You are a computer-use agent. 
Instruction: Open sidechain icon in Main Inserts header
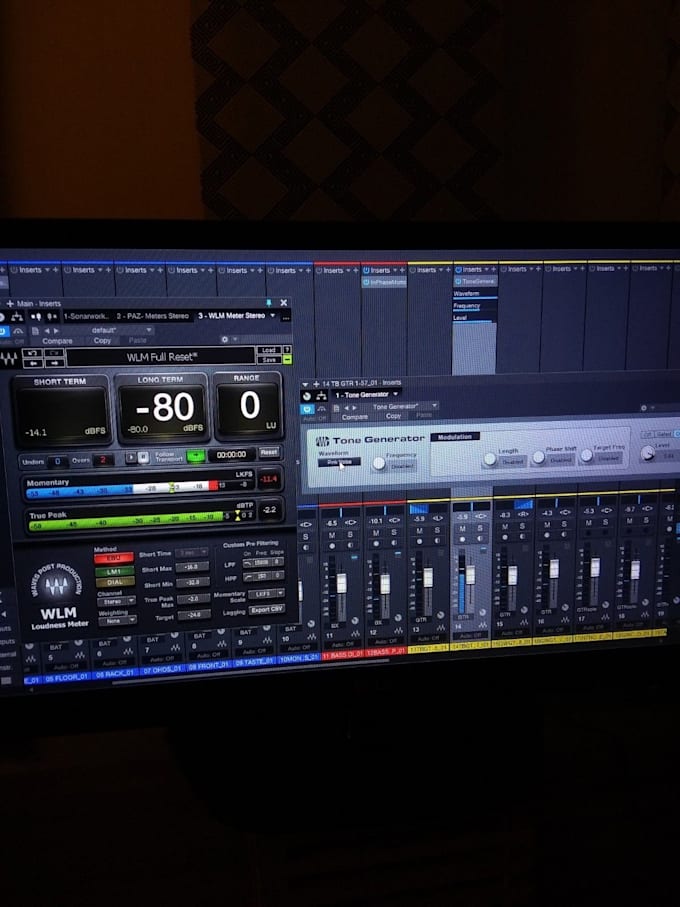coord(36,316)
